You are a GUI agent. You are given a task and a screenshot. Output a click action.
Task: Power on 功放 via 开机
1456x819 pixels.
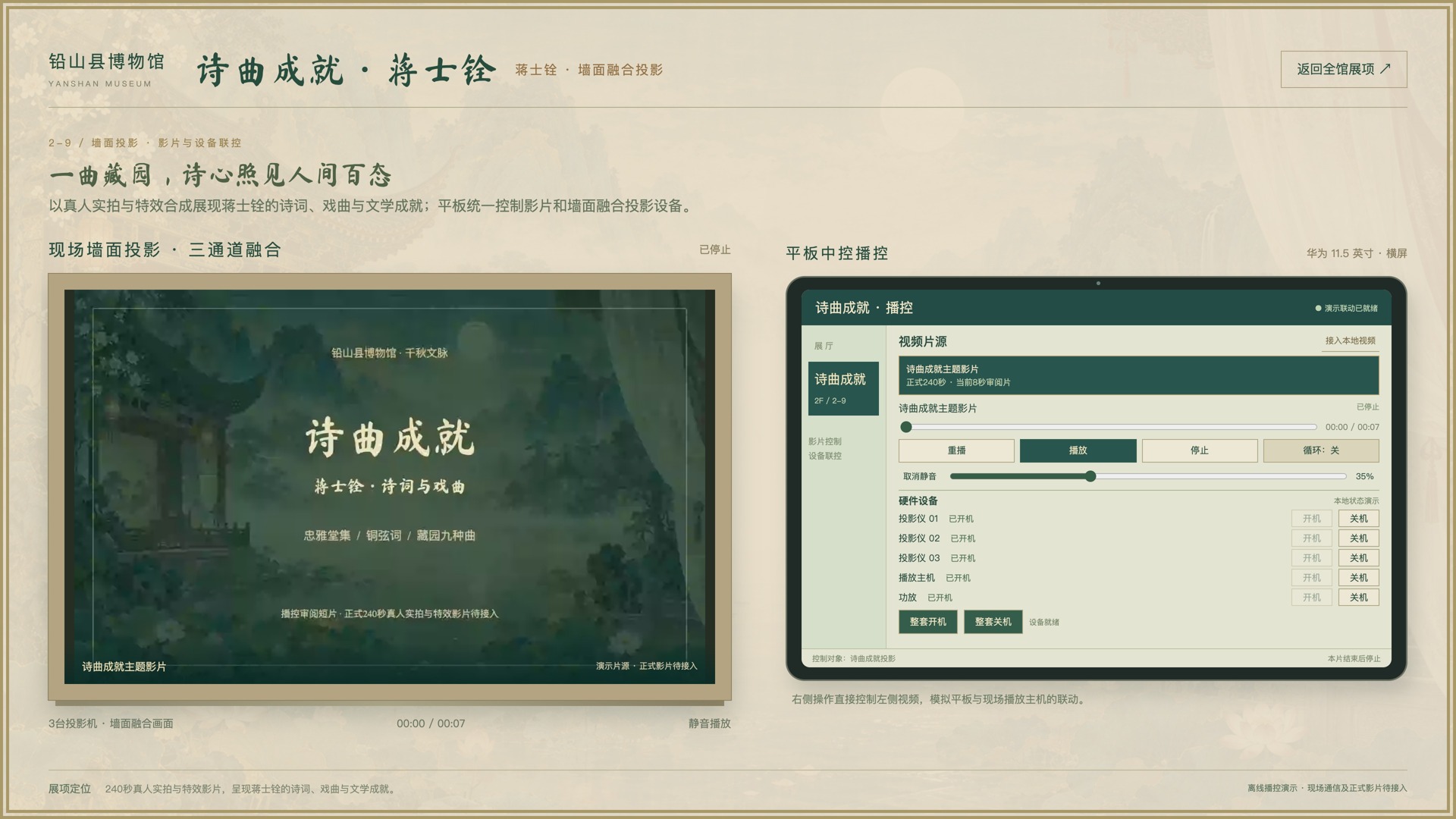click(x=1312, y=598)
